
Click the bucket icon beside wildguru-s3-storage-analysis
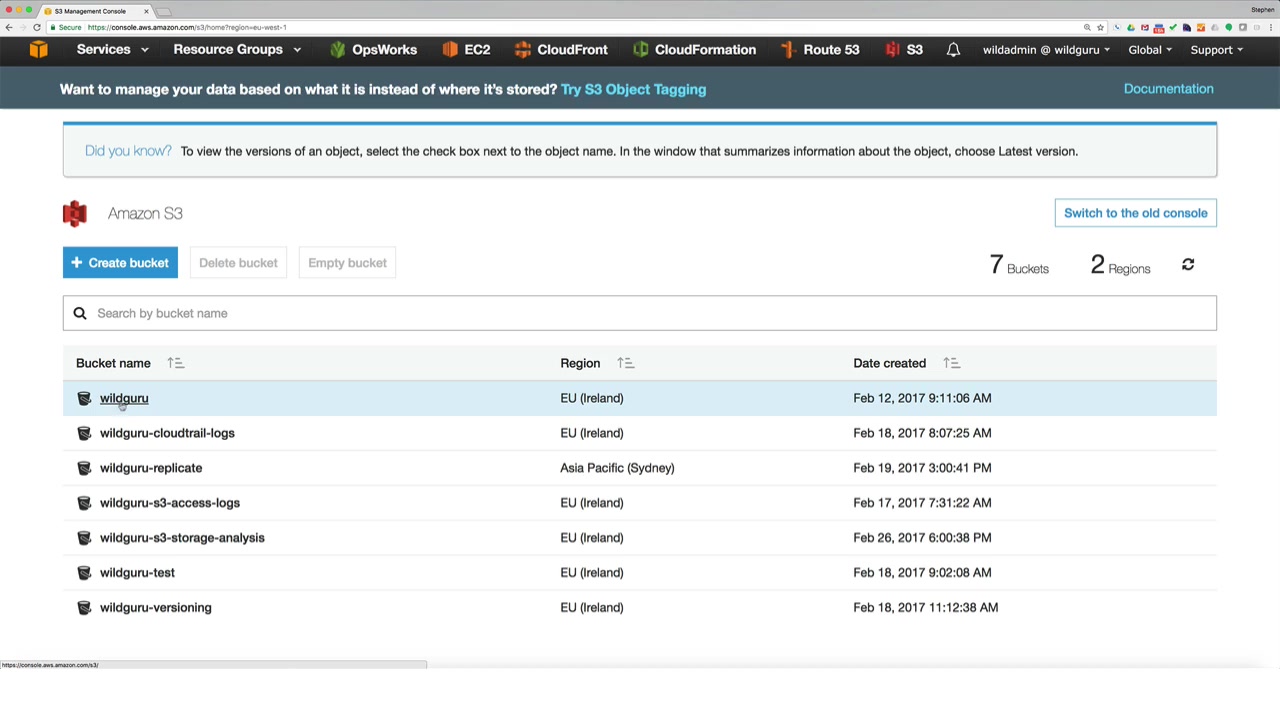[84, 538]
